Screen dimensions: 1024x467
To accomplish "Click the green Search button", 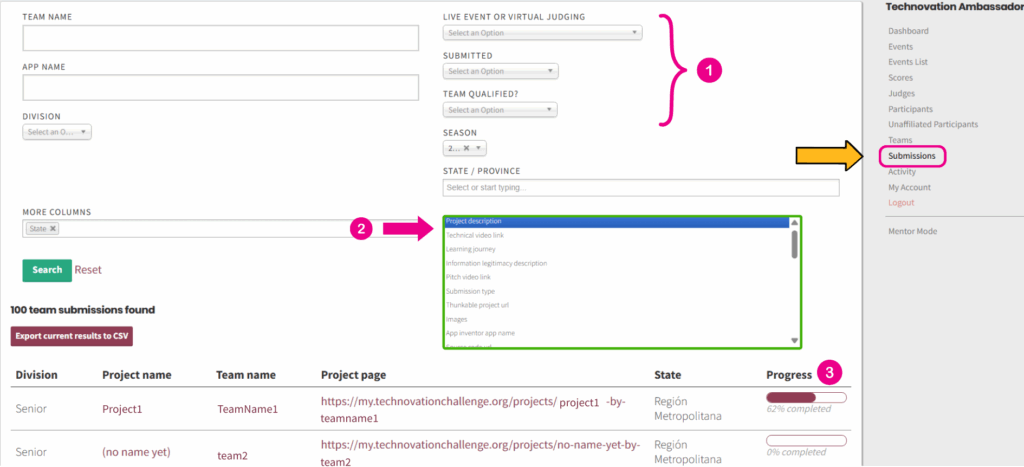I will [46, 270].
